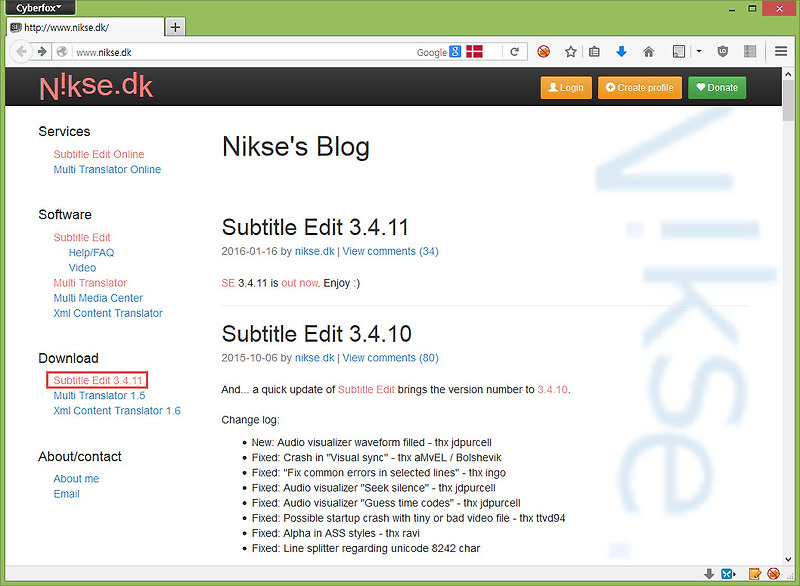Screen dimensions: 800x586
Task: Open the hamburger menu
Action: (x=781, y=52)
